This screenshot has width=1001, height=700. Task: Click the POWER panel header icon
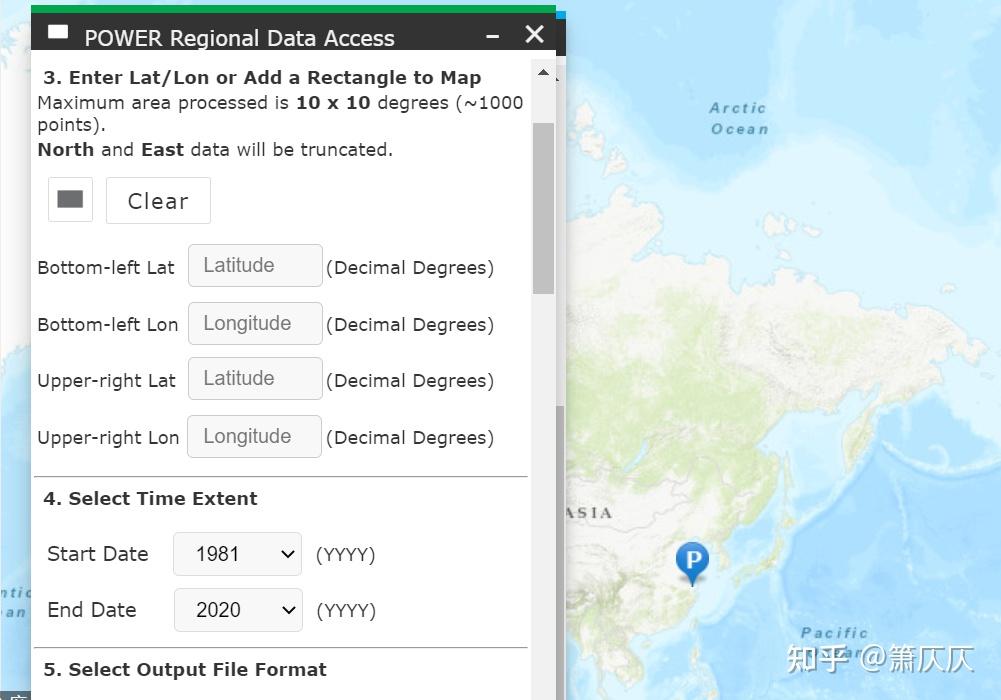58,33
